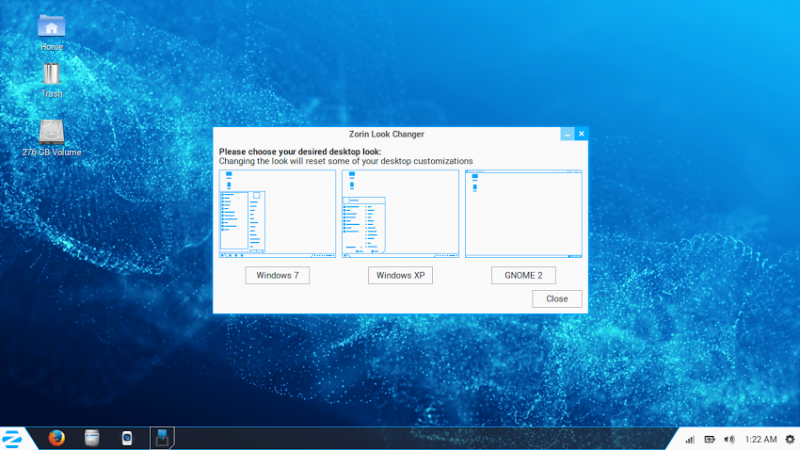Image resolution: width=800 pixels, height=450 pixels.
Task: Open the Zorin start menu
Action: pyautogui.click(x=11, y=438)
